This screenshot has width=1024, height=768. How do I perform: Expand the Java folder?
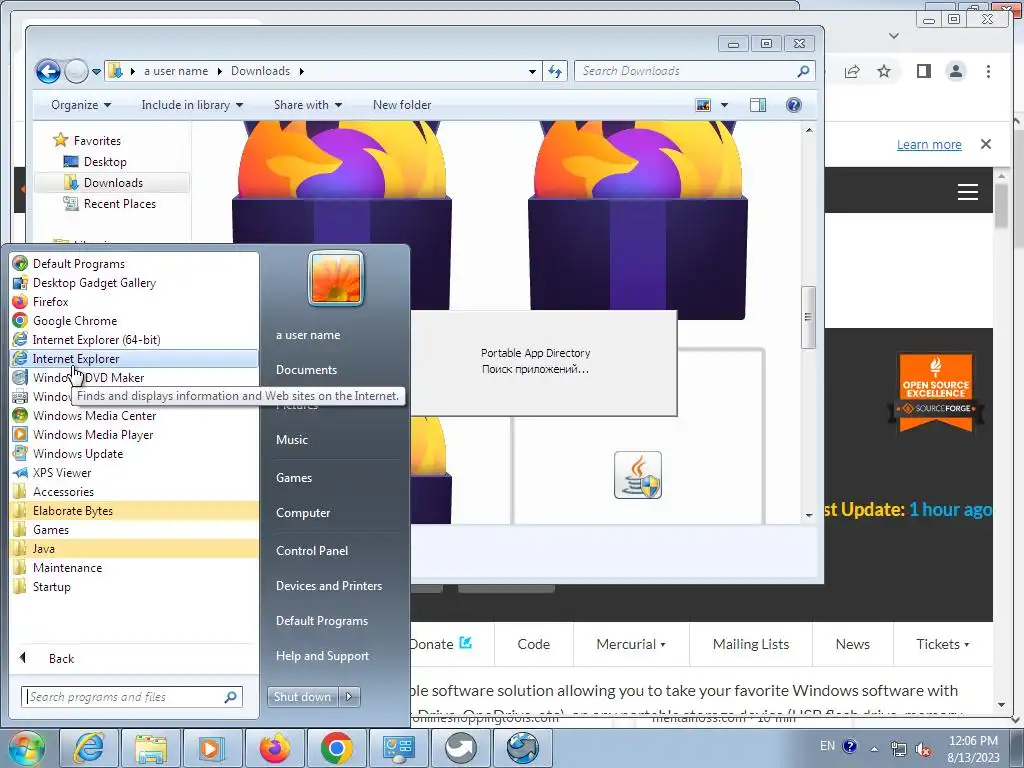coord(134,549)
